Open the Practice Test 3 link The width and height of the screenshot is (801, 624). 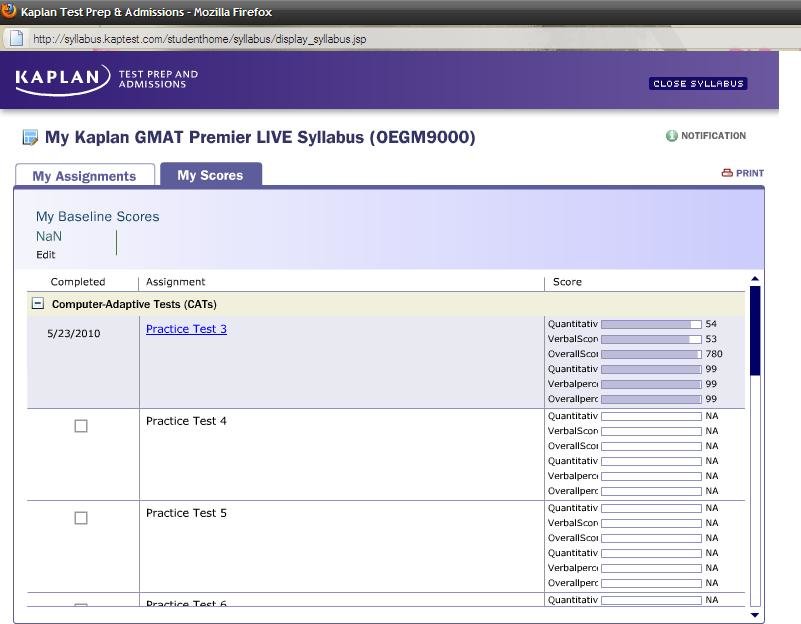186,329
